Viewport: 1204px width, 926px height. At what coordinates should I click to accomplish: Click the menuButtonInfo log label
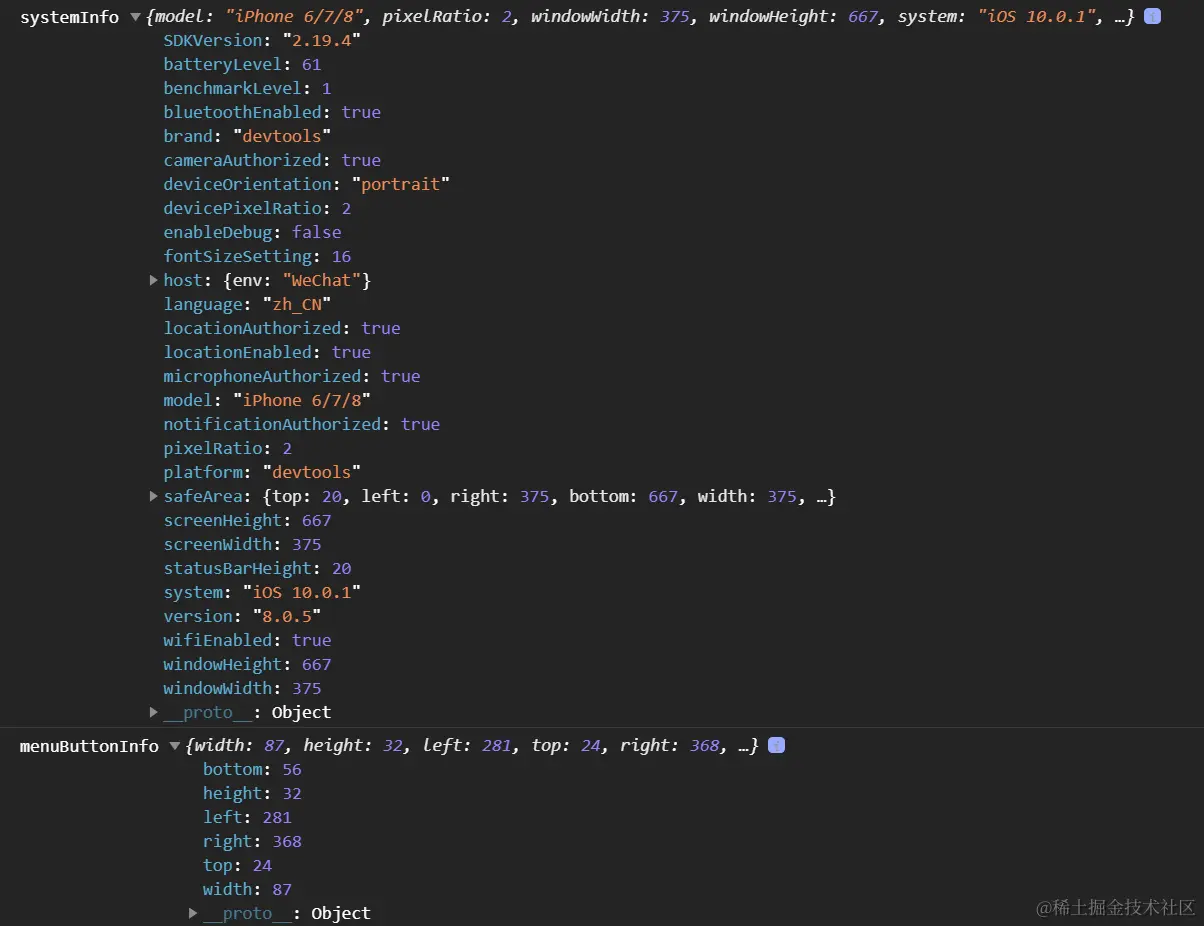tap(89, 746)
